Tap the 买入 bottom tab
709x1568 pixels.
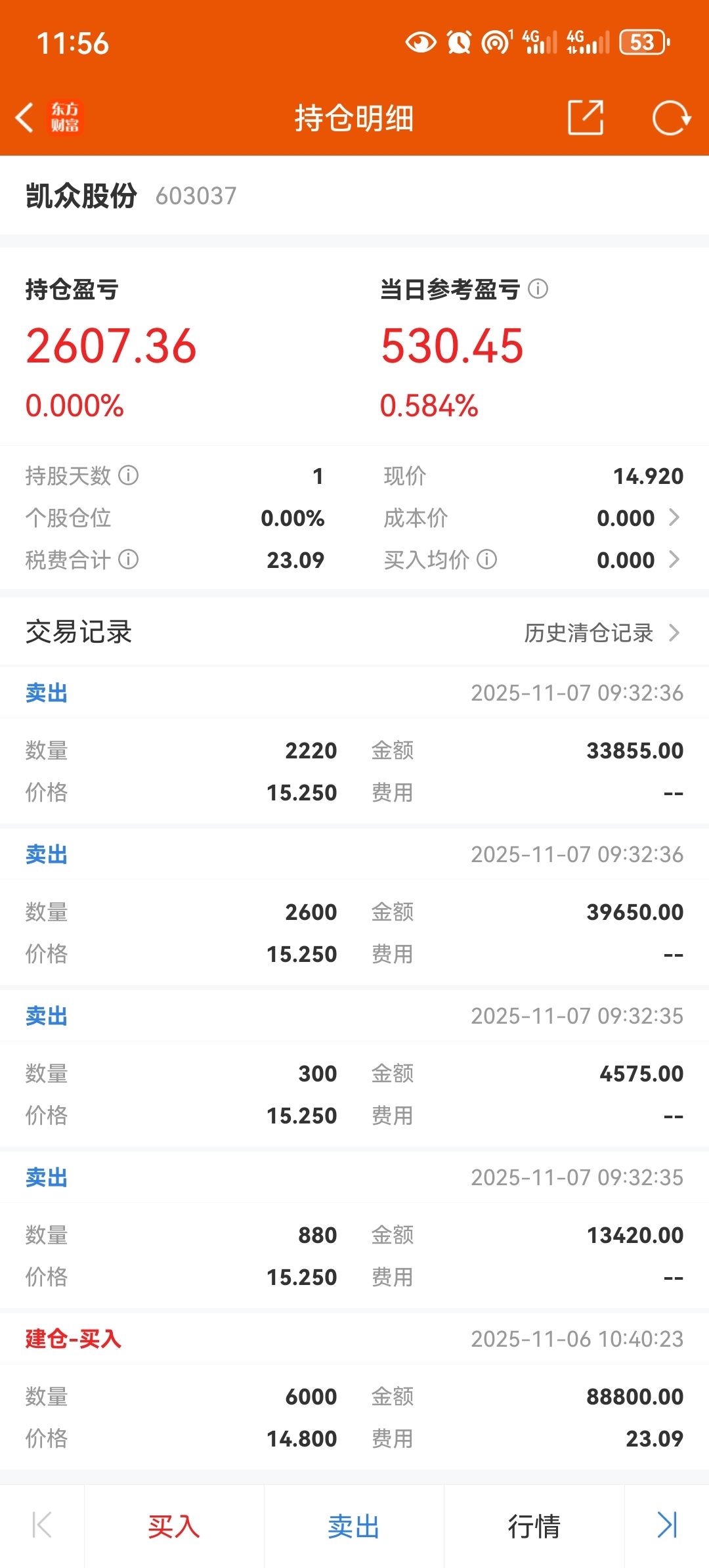[174, 1526]
